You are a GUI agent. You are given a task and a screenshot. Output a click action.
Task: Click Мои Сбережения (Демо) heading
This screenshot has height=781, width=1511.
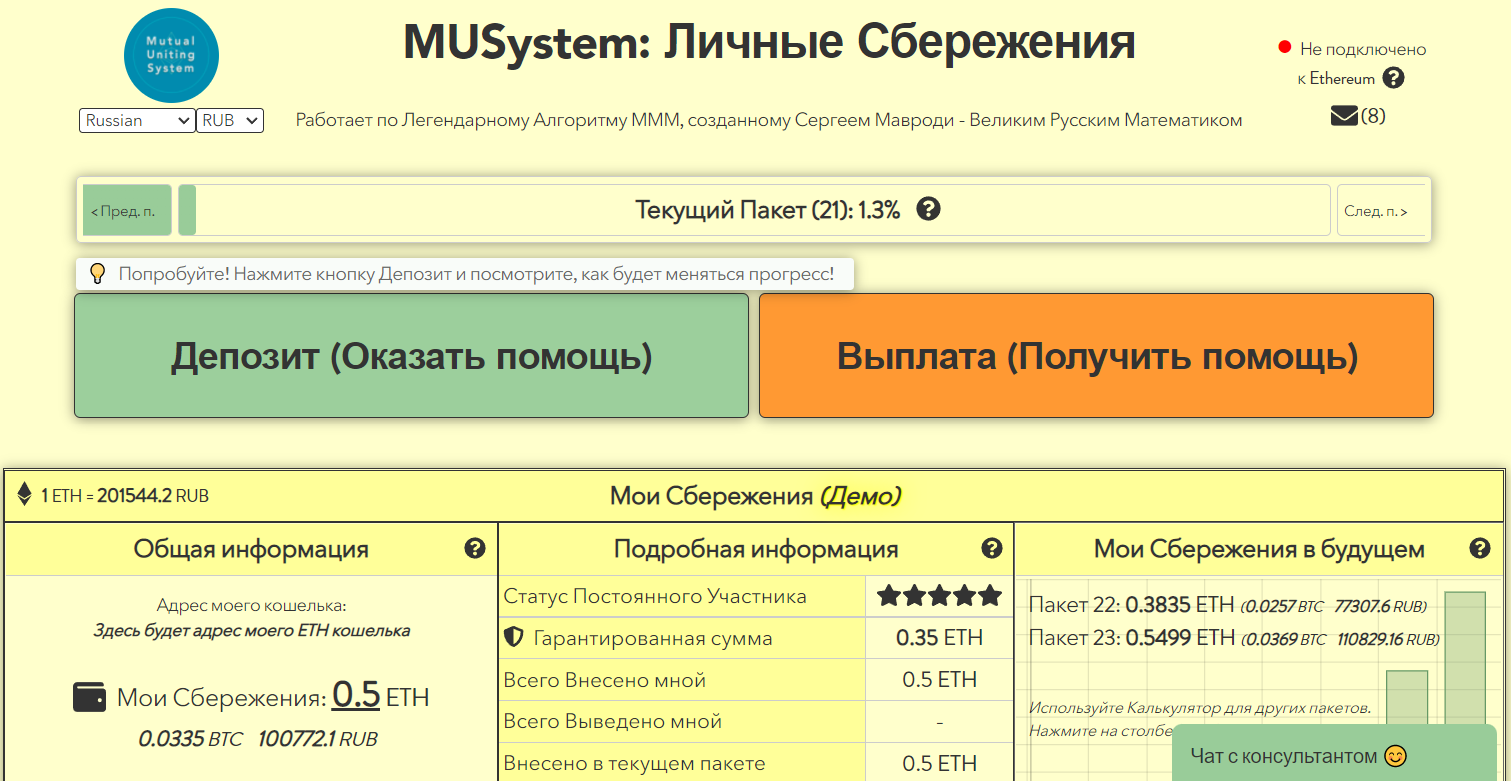point(755,495)
